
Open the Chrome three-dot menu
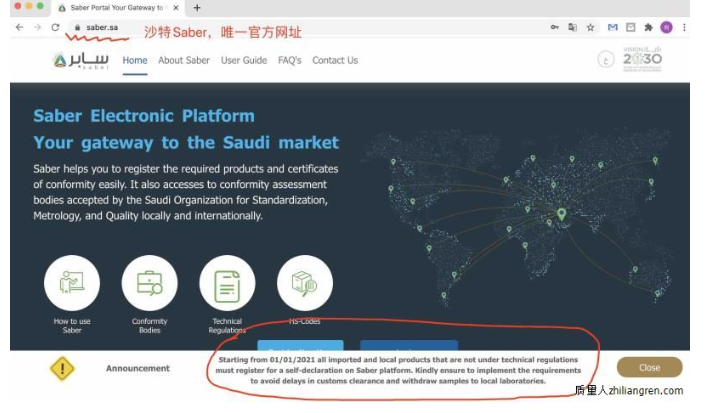click(x=684, y=27)
